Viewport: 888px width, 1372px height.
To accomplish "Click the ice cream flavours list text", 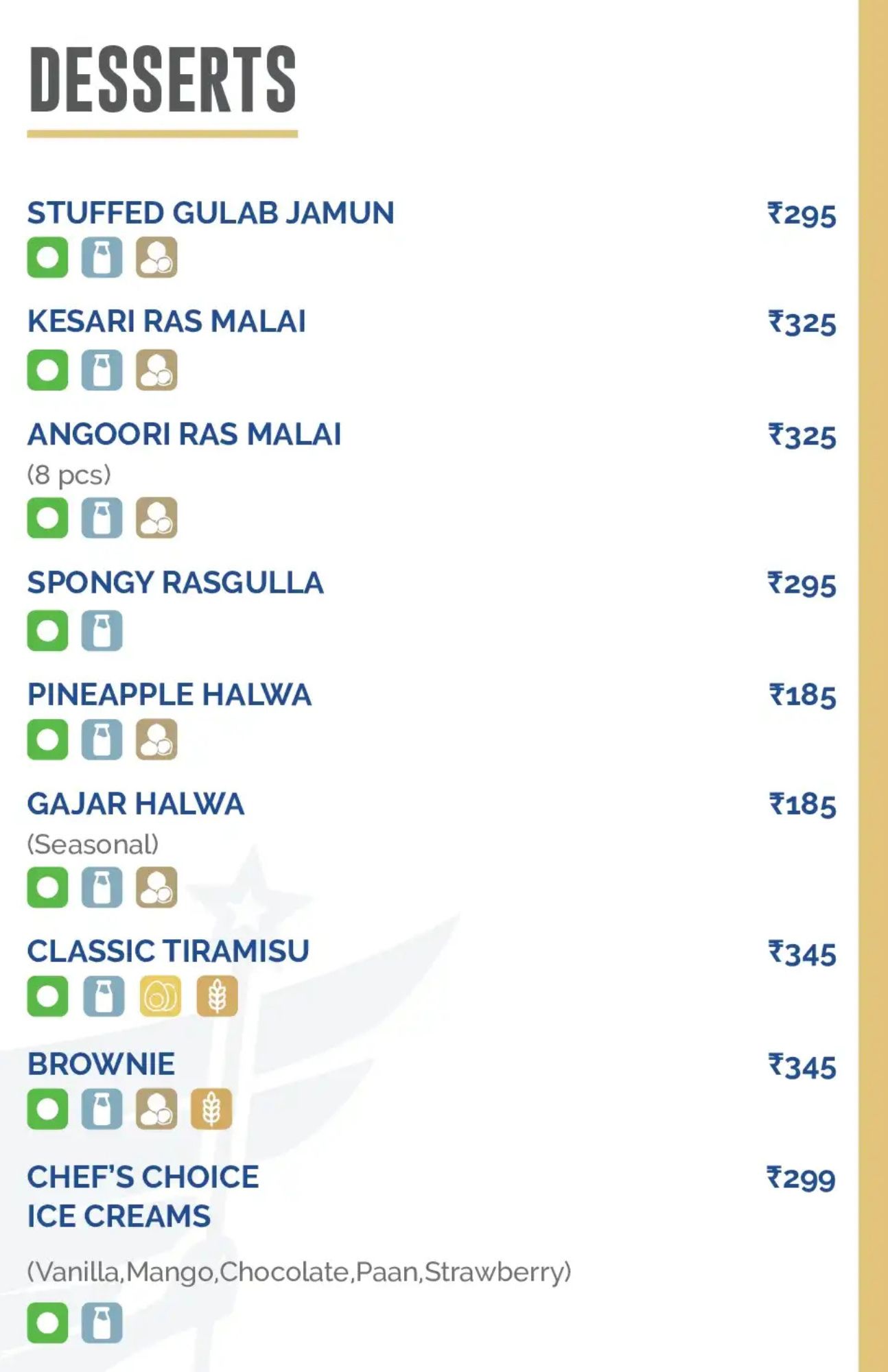I will [x=299, y=1273].
